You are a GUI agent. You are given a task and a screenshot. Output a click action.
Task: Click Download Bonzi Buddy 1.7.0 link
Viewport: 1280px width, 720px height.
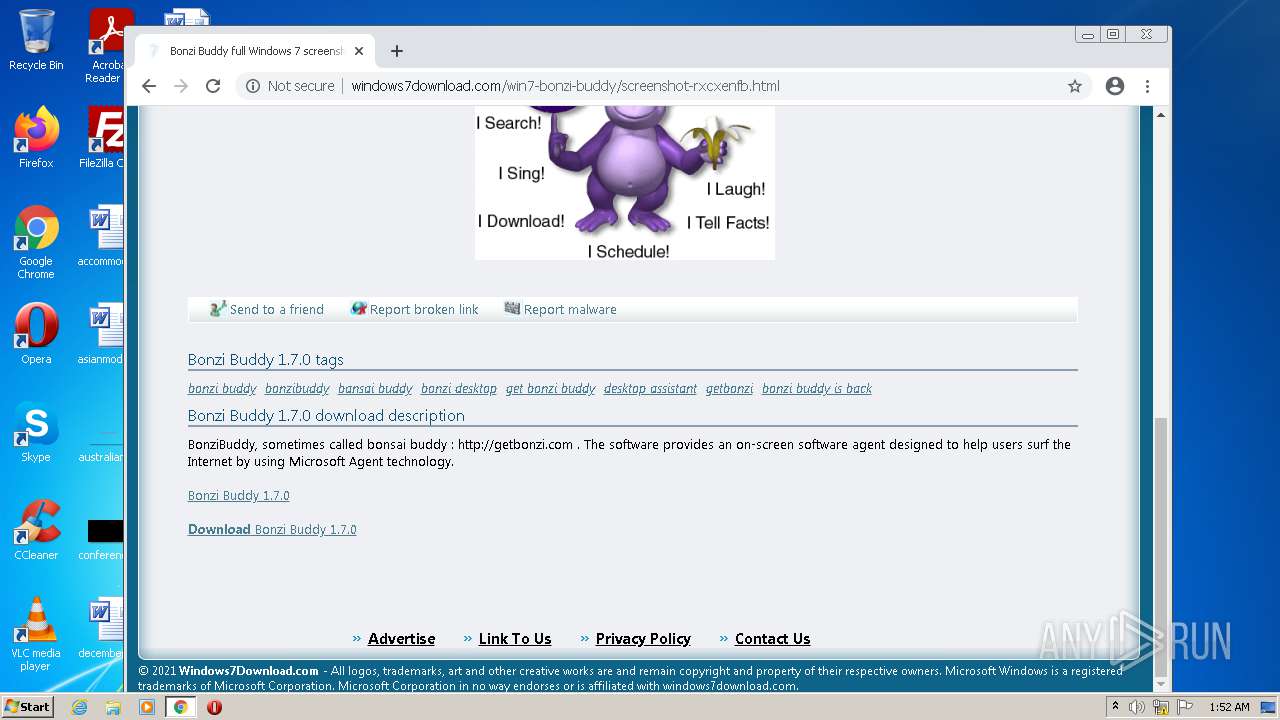pyautogui.click(x=272, y=529)
